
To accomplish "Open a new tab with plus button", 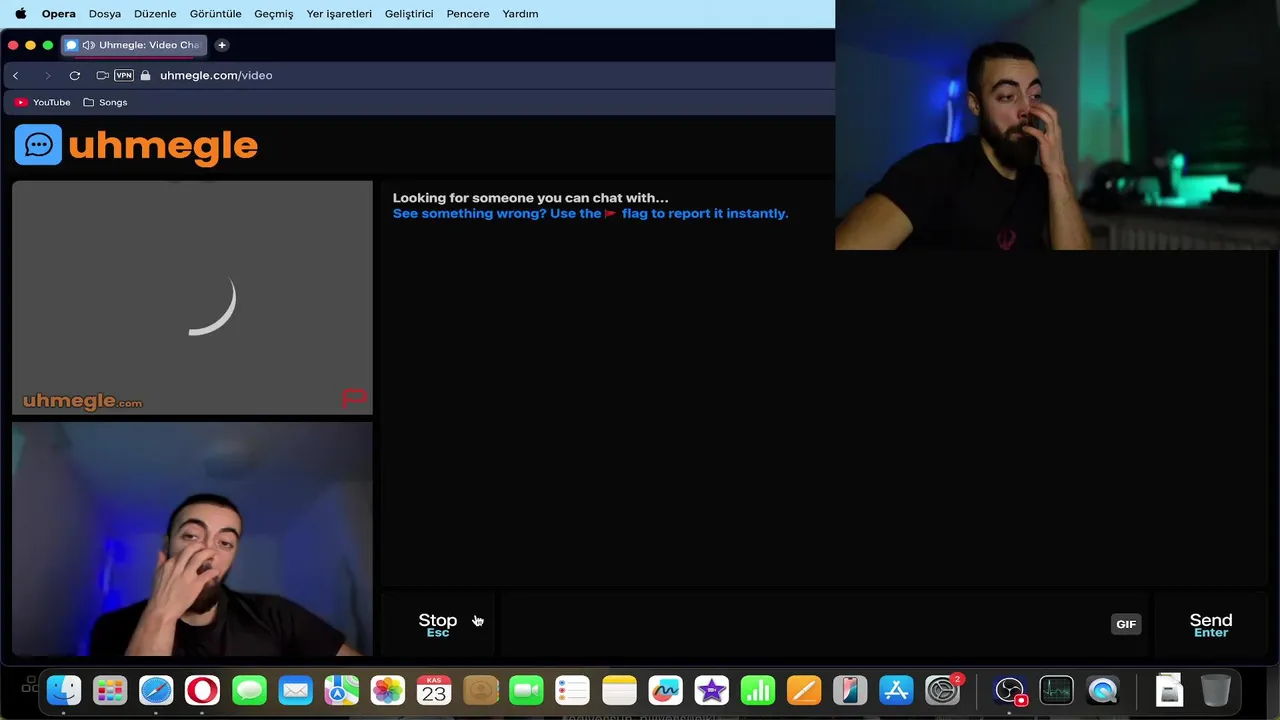I will (x=222, y=45).
